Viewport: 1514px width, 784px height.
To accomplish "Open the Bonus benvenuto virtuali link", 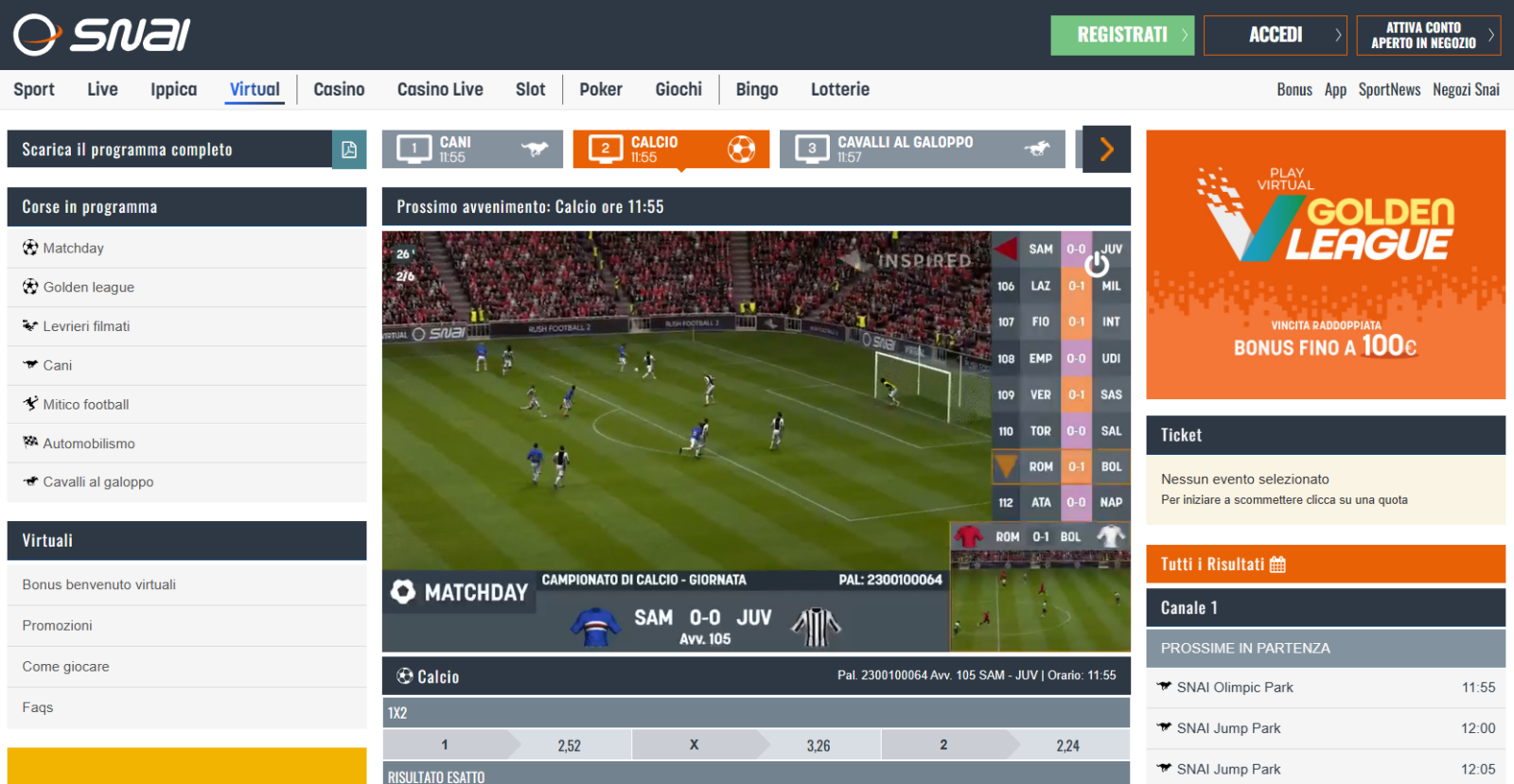I will click(99, 584).
